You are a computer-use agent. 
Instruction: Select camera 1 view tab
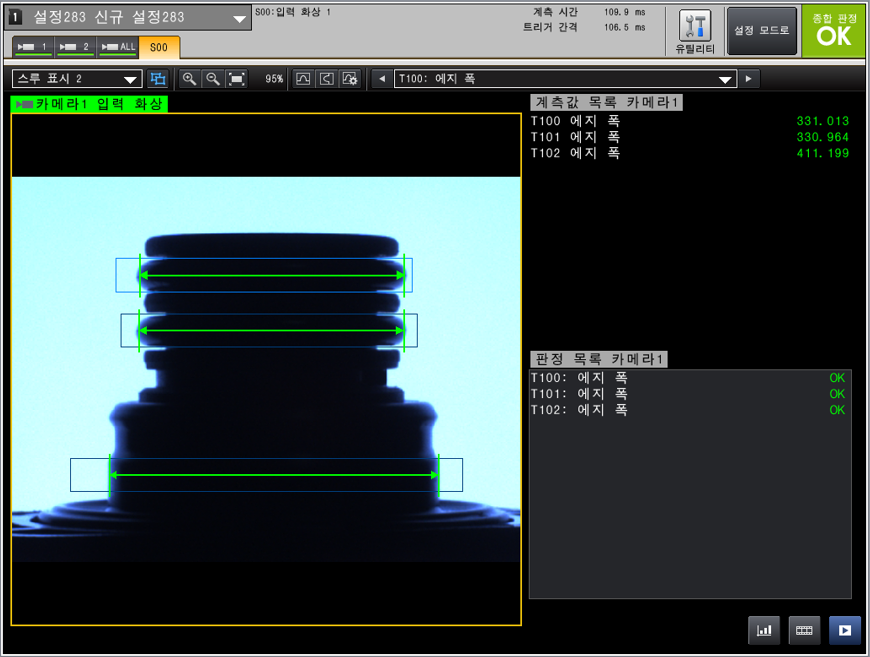[33, 47]
